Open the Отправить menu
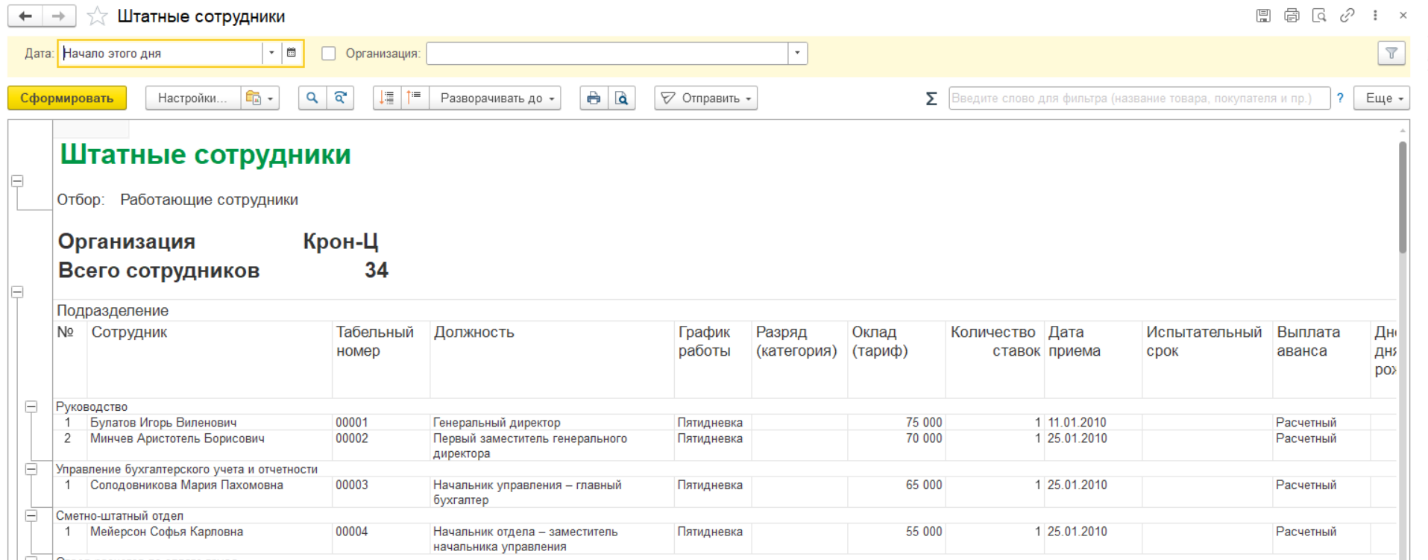 coord(706,98)
